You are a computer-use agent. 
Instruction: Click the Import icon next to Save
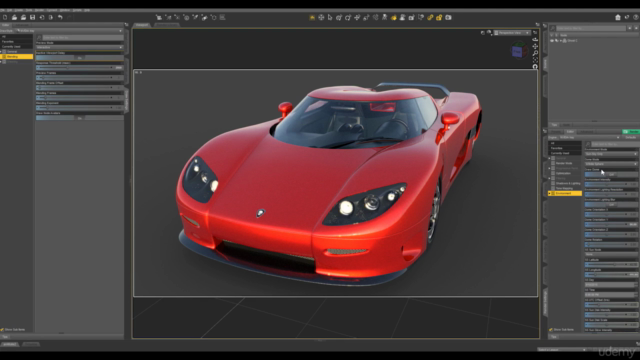tap(42, 18)
